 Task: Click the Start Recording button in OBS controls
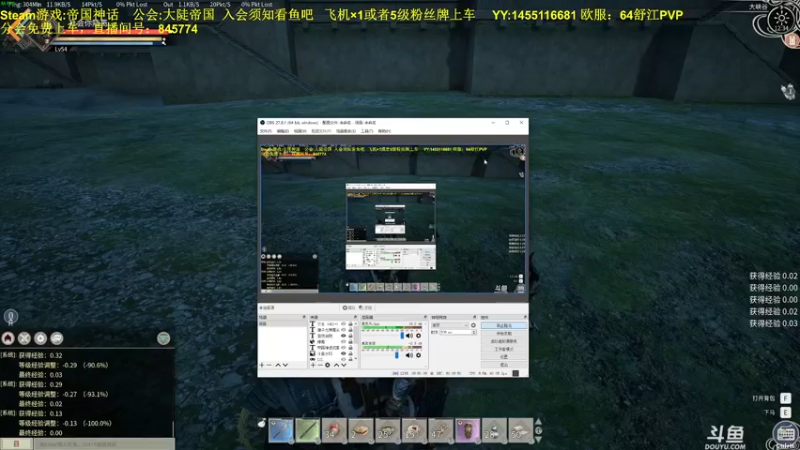pyautogui.click(x=504, y=333)
